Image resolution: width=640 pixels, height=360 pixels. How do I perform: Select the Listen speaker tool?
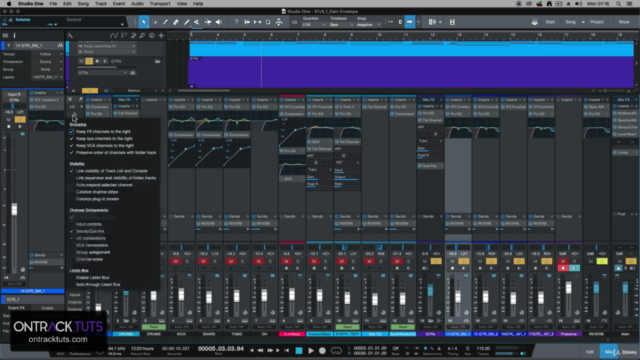pyautogui.click(x=218, y=22)
